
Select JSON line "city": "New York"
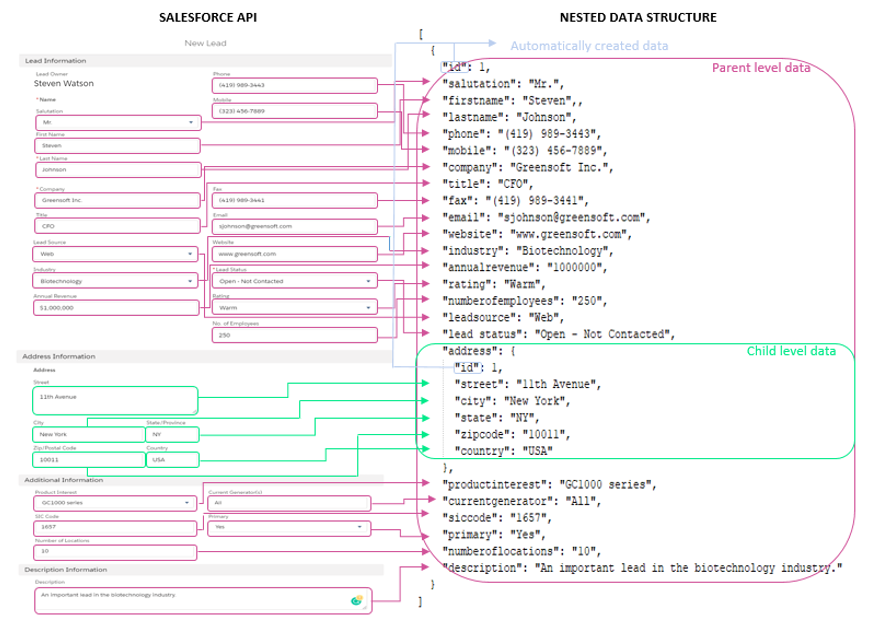(513, 401)
